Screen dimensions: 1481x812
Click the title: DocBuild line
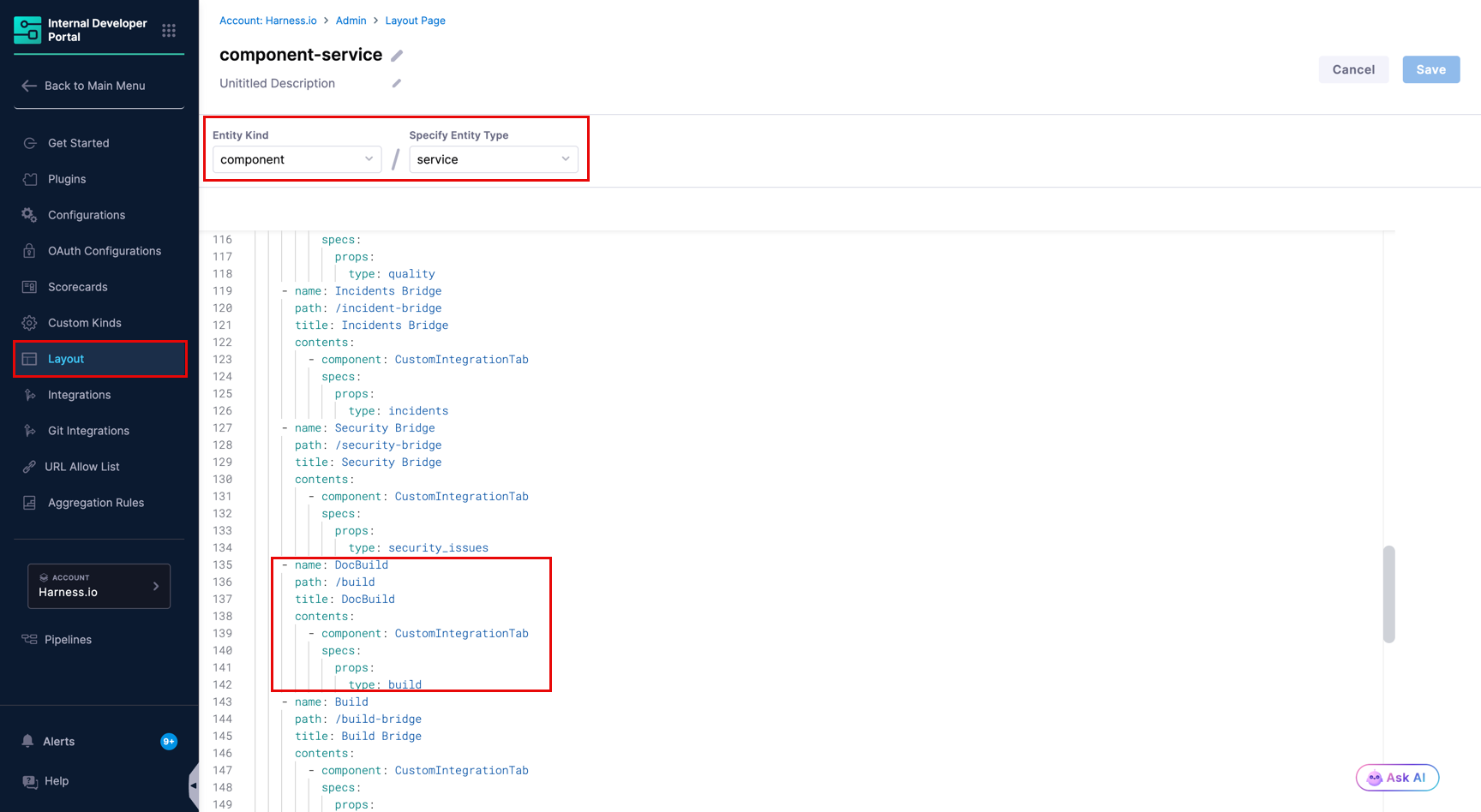tap(345, 599)
